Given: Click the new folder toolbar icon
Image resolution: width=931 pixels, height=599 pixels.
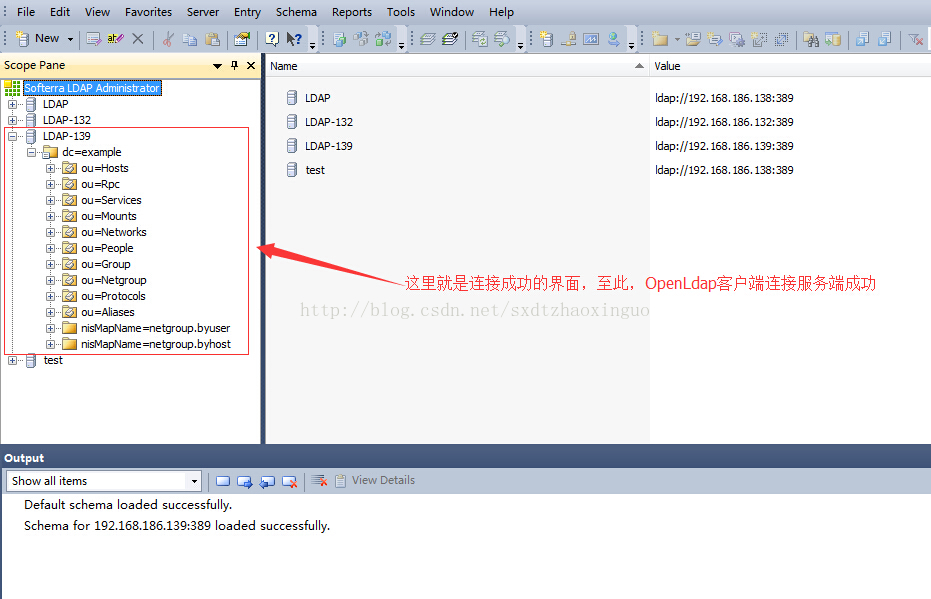Looking at the screenshot, I should [660, 39].
